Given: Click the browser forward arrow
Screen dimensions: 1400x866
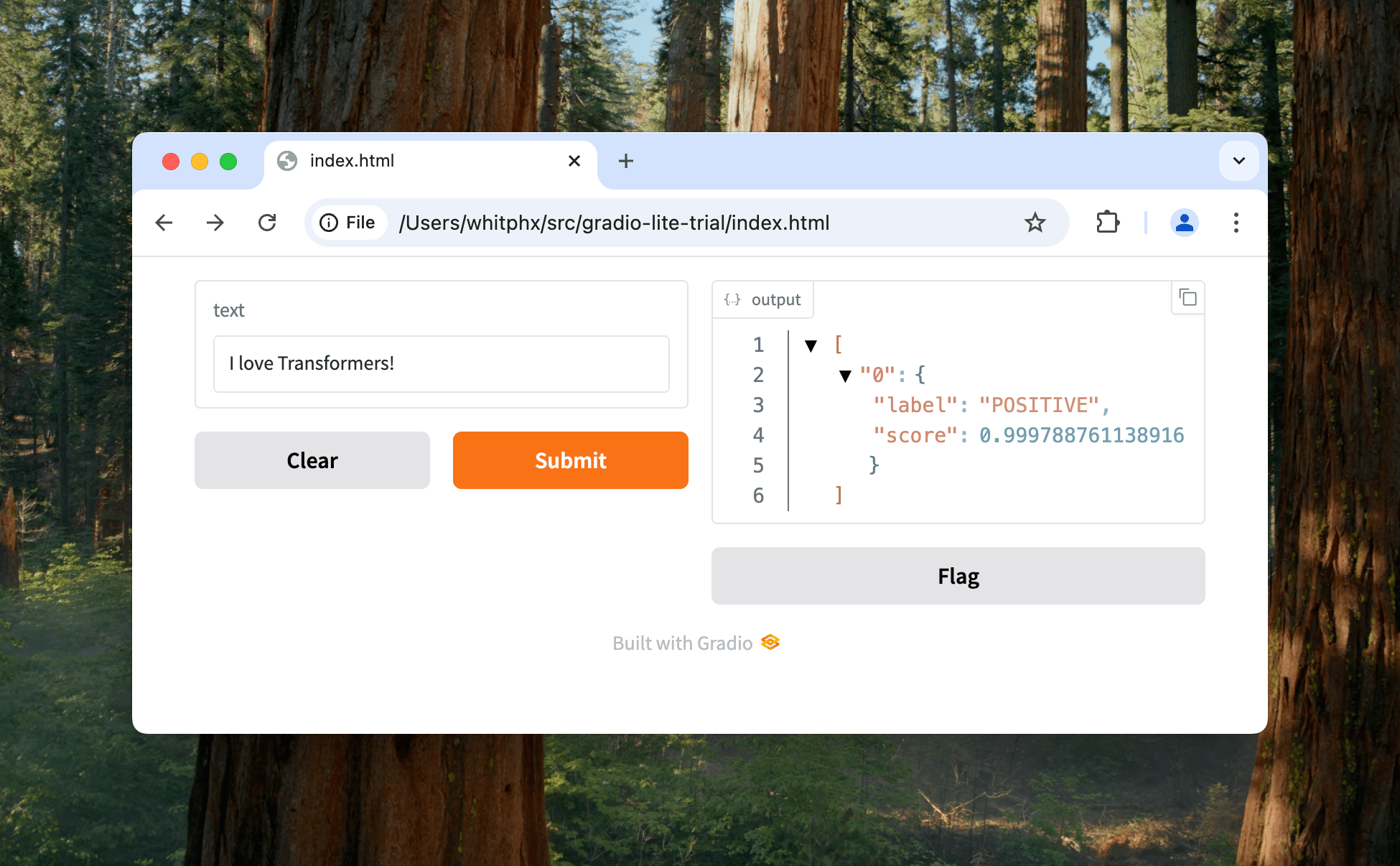Looking at the screenshot, I should [215, 223].
